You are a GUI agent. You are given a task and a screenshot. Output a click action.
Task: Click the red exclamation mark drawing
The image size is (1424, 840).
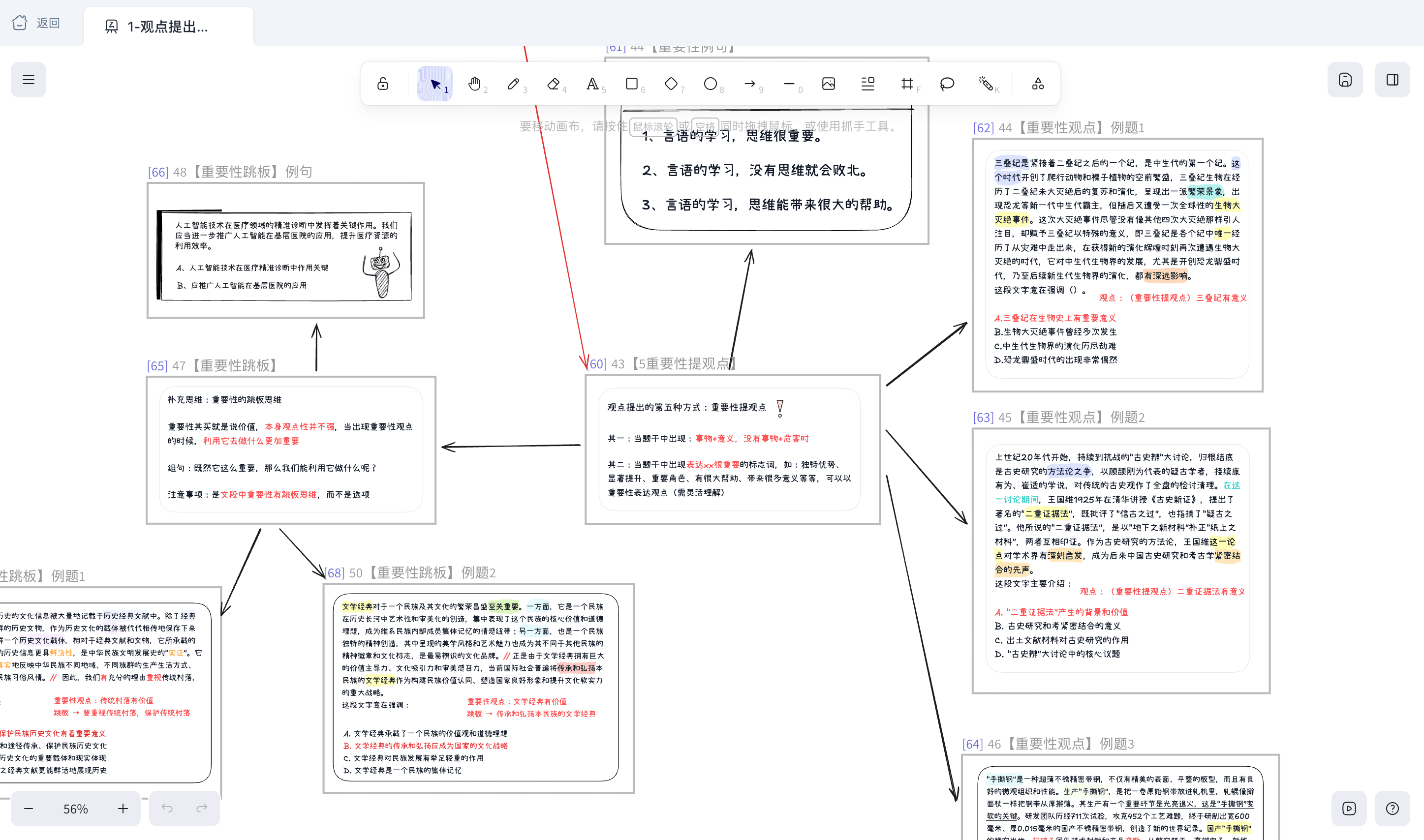click(x=780, y=408)
